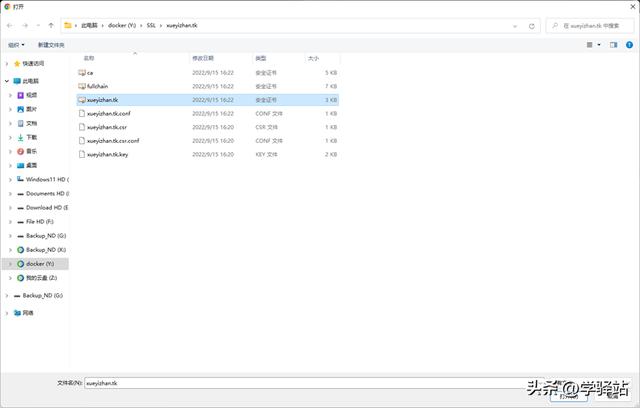The width and height of the screenshot is (640, 408).
Task: Select the ca certificate file icon
Action: pyautogui.click(x=82, y=73)
